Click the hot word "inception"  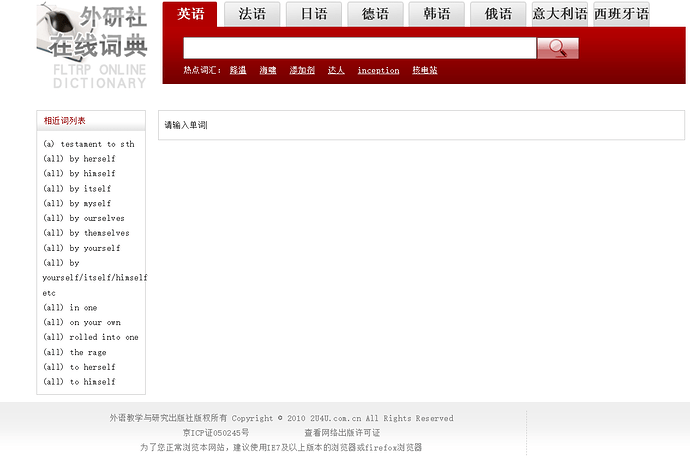(378, 71)
